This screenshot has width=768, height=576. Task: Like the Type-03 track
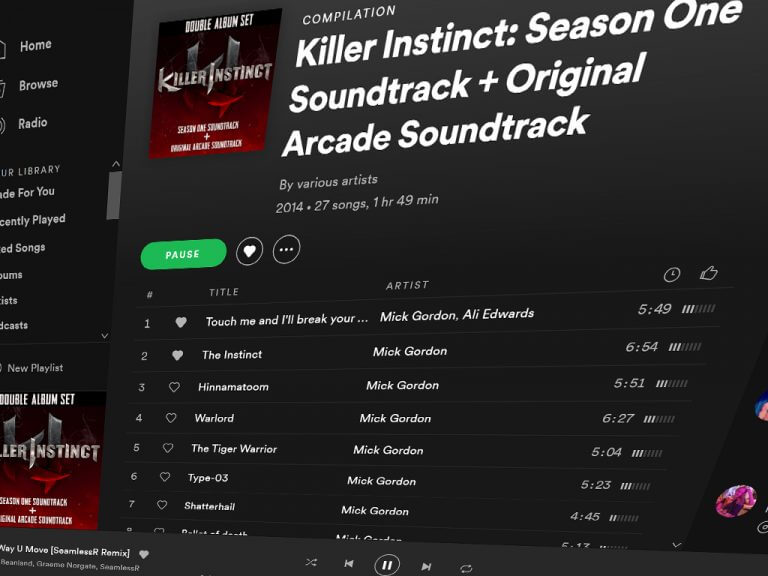(x=165, y=477)
